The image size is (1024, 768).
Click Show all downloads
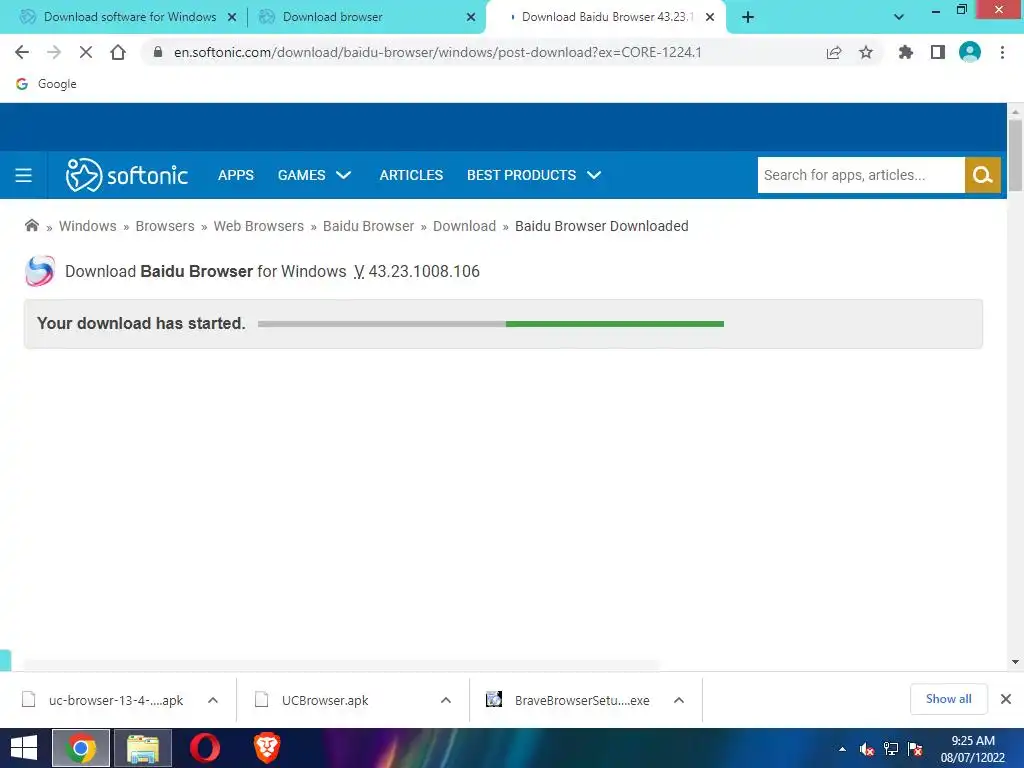pos(948,699)
